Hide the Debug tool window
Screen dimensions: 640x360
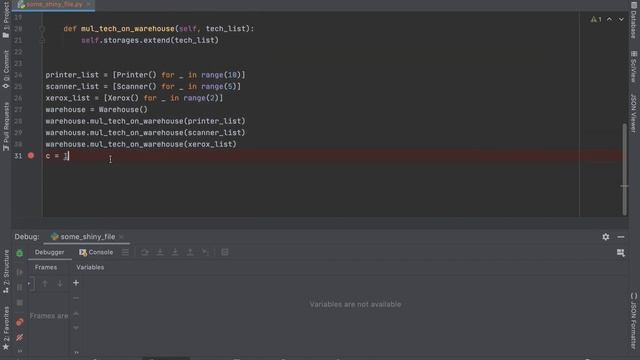point(621,237)
